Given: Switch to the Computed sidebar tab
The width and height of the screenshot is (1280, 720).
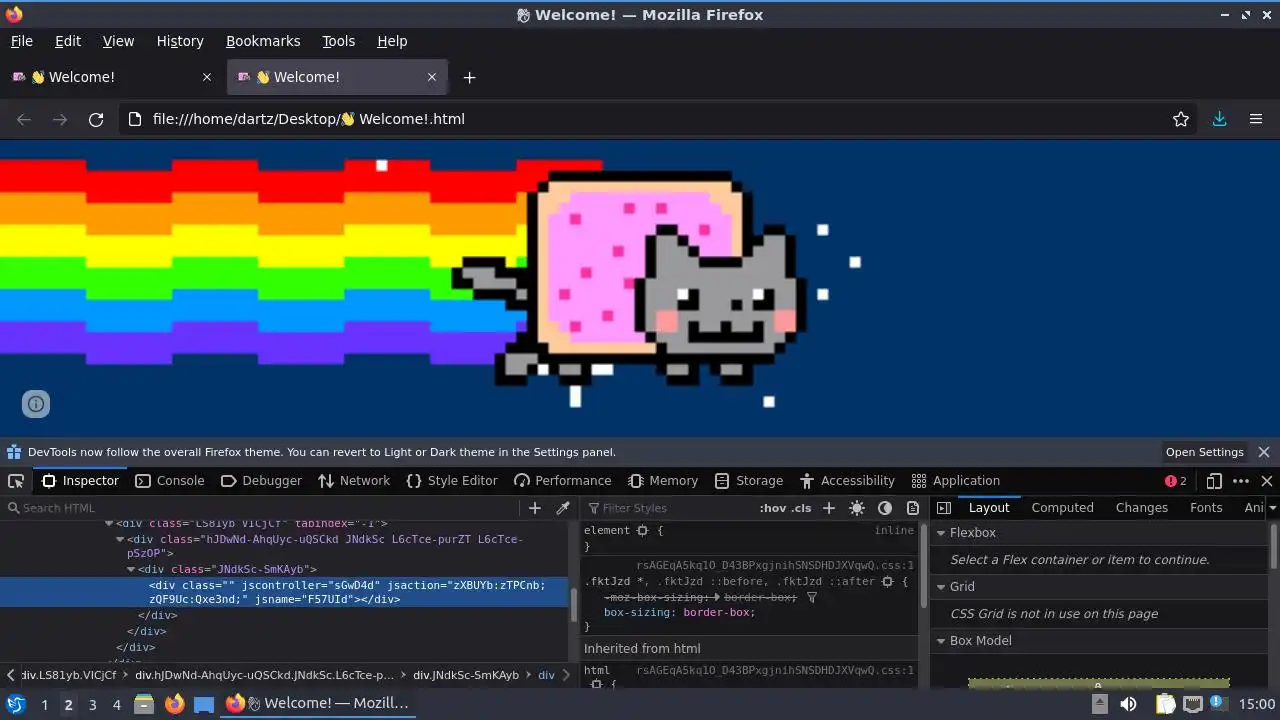Looking at the screenshot, I should click(1062, 508).
